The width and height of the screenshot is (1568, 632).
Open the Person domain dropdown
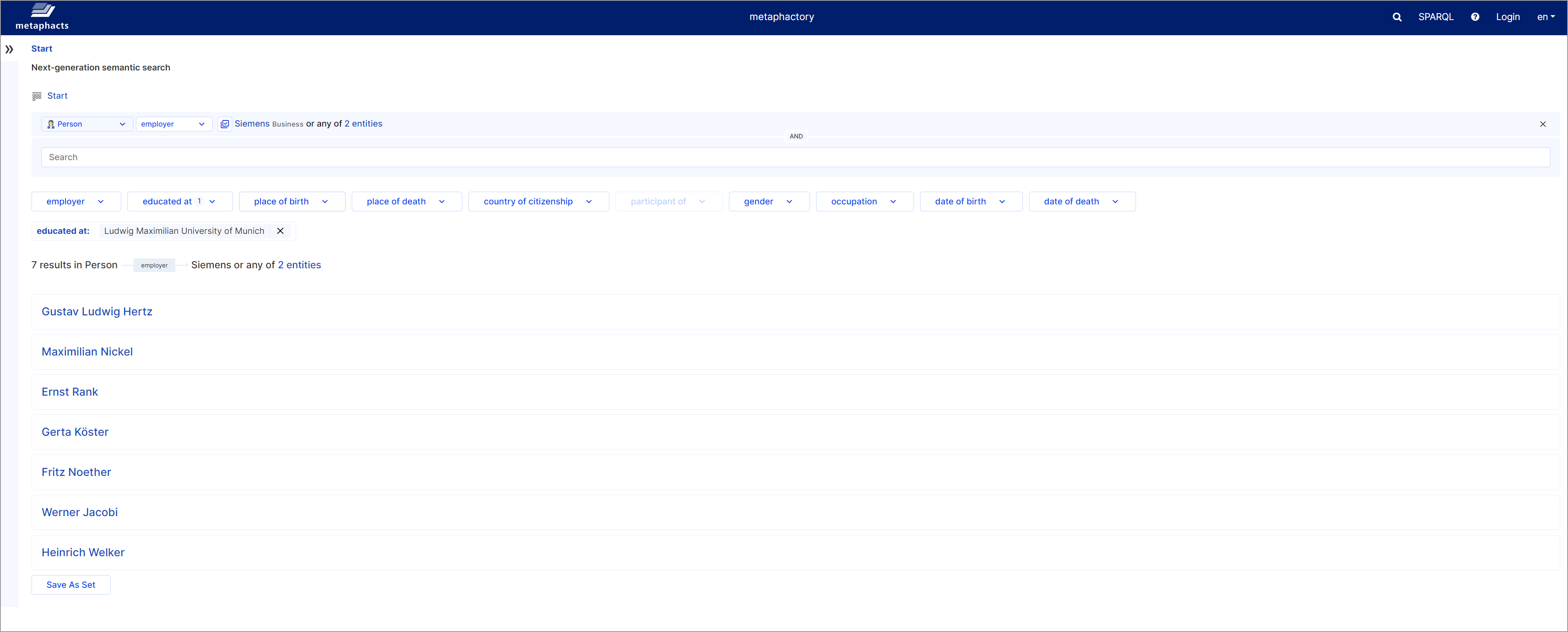(87, 124)
